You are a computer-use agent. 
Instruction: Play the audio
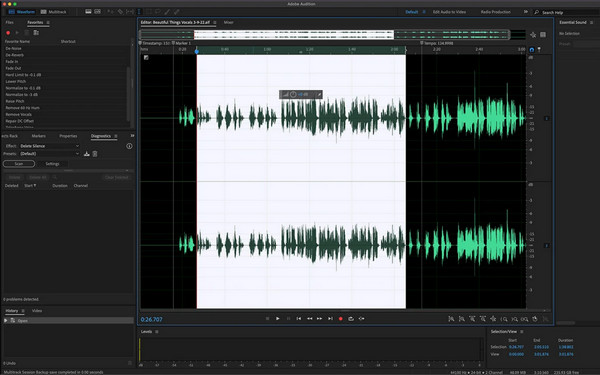pos(278,319)
